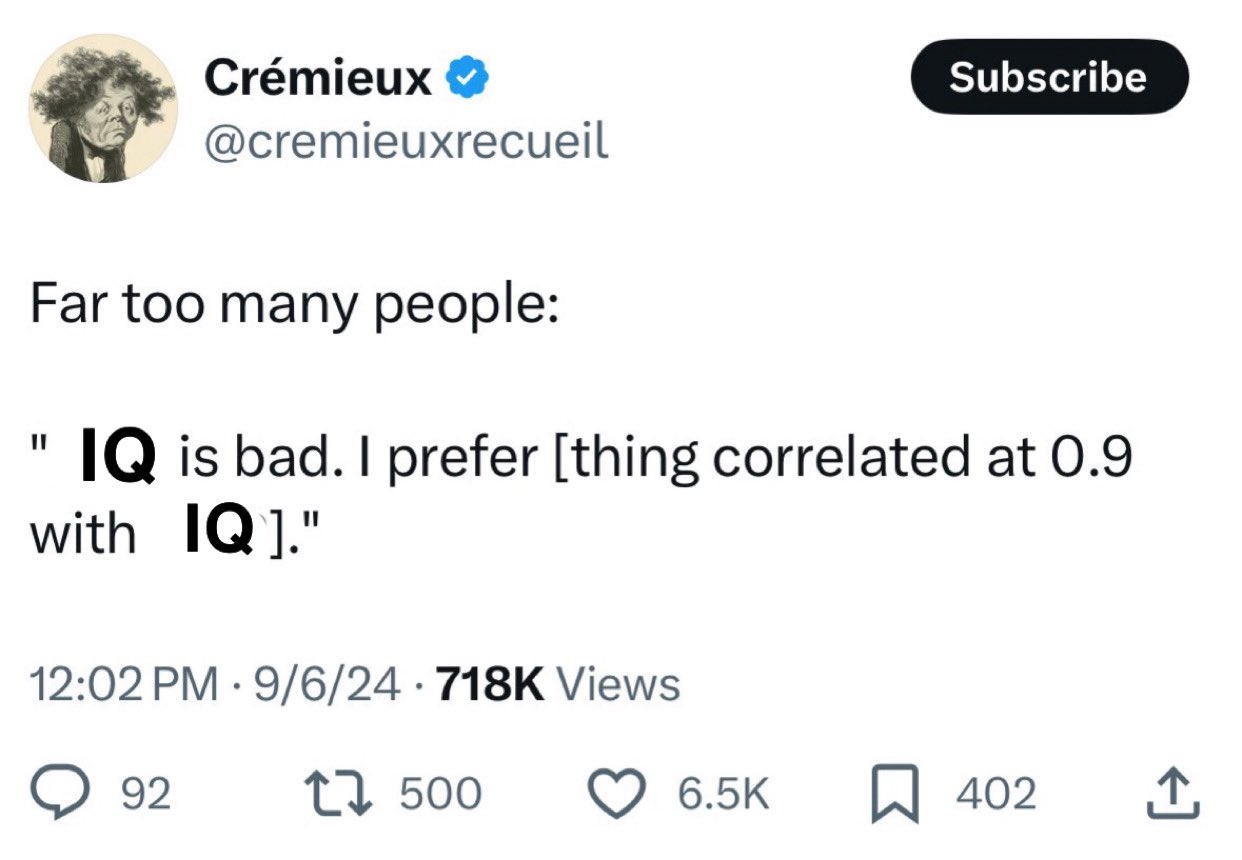This screenshot has height=860, width=1242.
Task: Open Crémieux's profile avatar picture
Action: click(x=103, y=108)
